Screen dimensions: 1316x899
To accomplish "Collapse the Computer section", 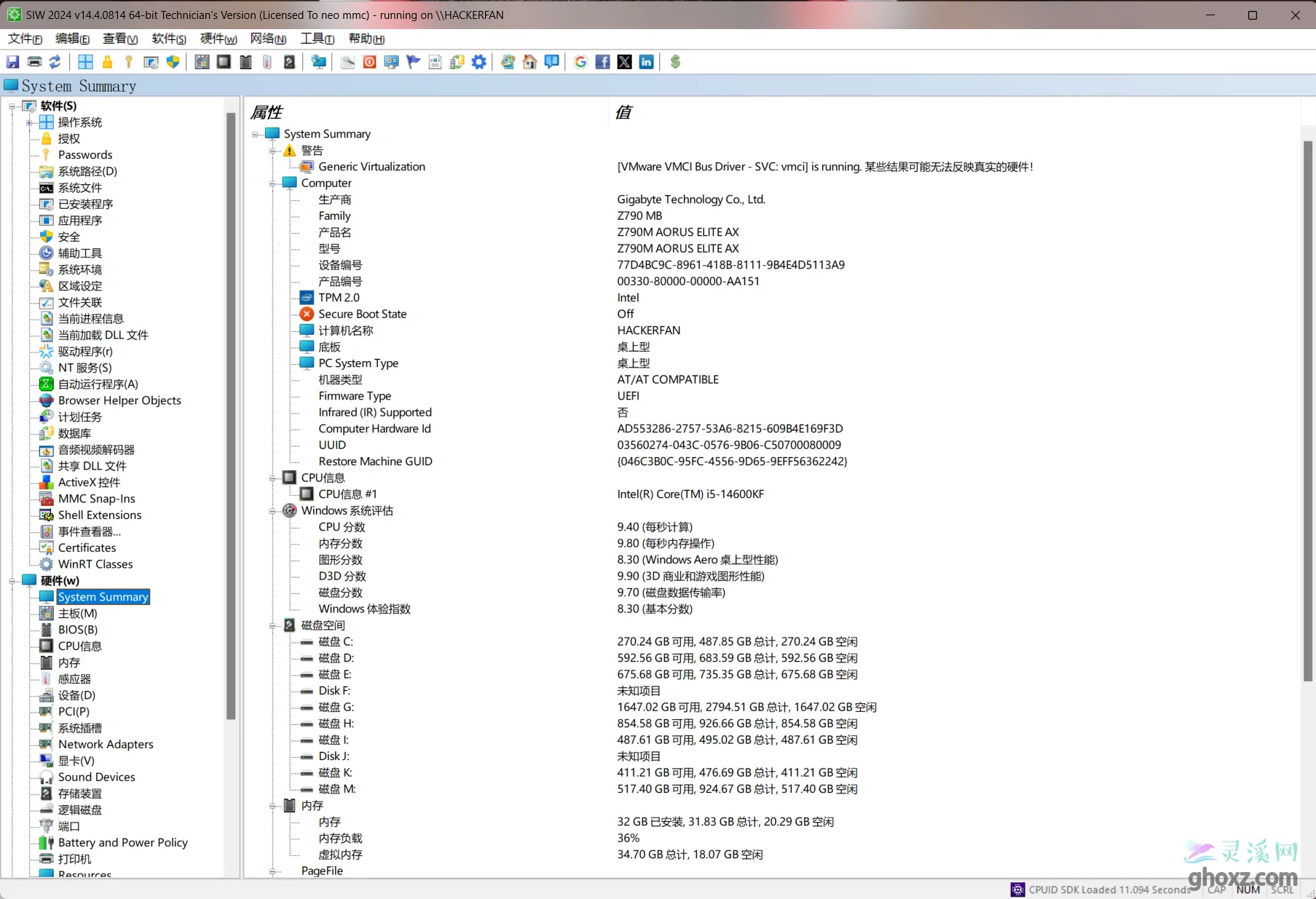I will (273, 183).
